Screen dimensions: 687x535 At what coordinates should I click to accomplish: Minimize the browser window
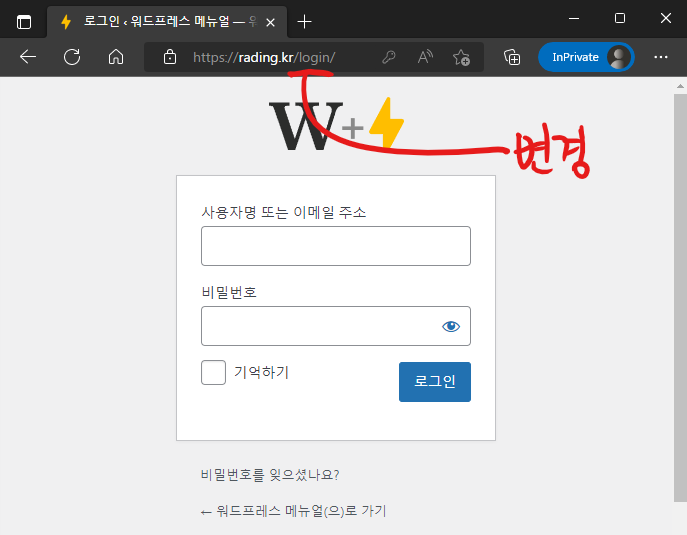[x=574, y=18]
